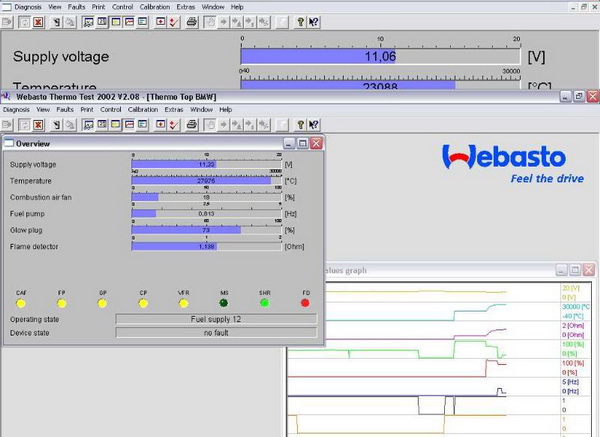Image resolution: width=600 pixels, height=437 pixels.
Task: Maximize the Overview panel
Action: click(x=302, y=143)
